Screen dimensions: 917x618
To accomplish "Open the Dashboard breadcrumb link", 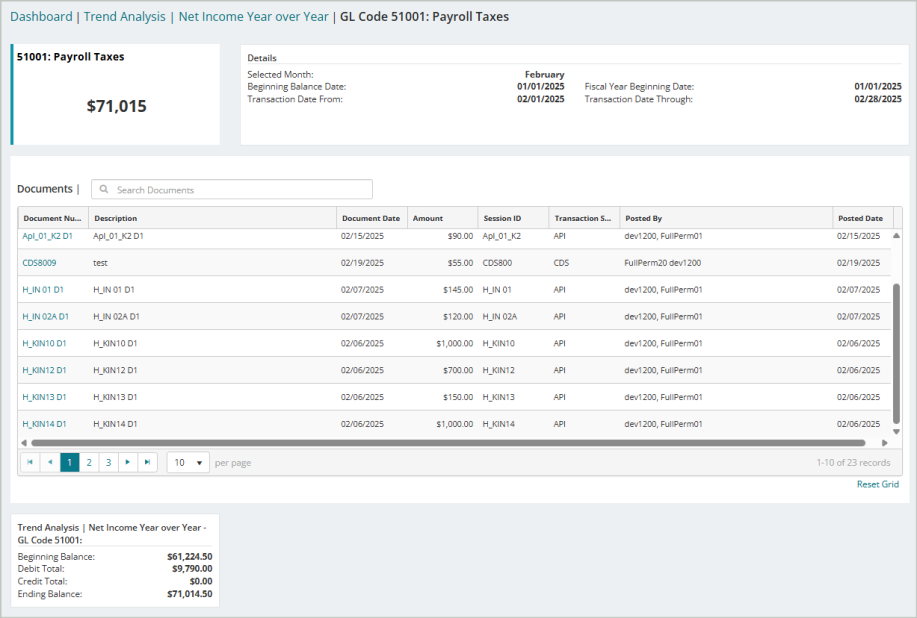I will point(41,16).
